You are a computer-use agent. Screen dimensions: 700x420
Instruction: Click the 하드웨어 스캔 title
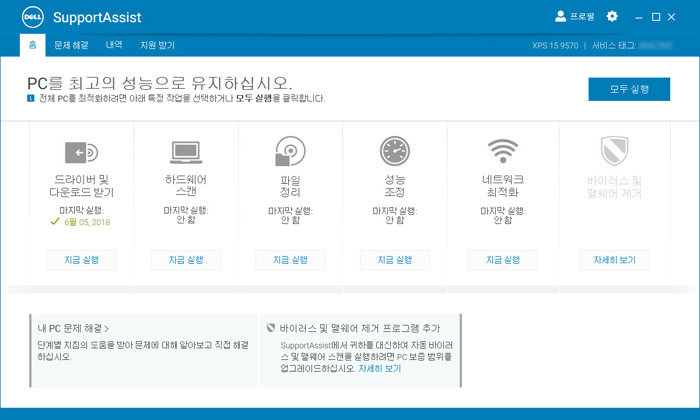tap(186, 186)
